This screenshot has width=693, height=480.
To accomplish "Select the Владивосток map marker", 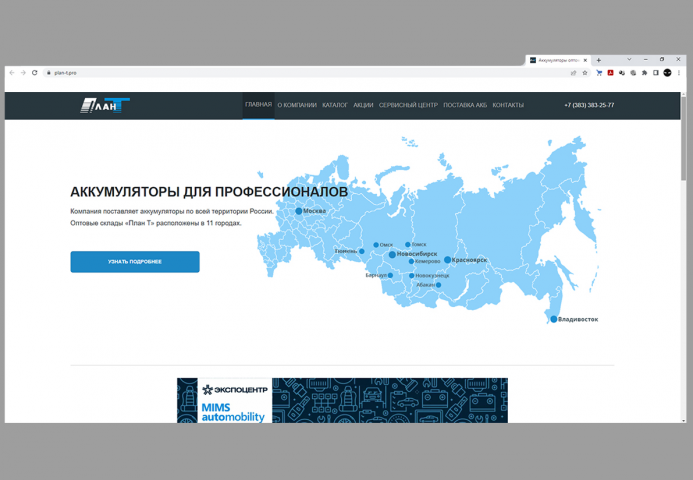I will click(x=554, y=319).
